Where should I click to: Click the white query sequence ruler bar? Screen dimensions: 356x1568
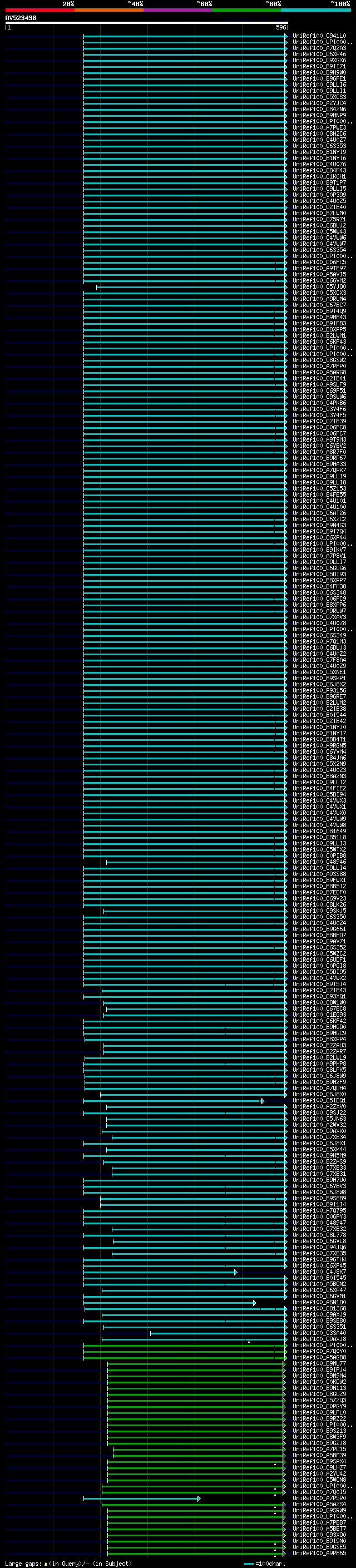click(146, 22)
